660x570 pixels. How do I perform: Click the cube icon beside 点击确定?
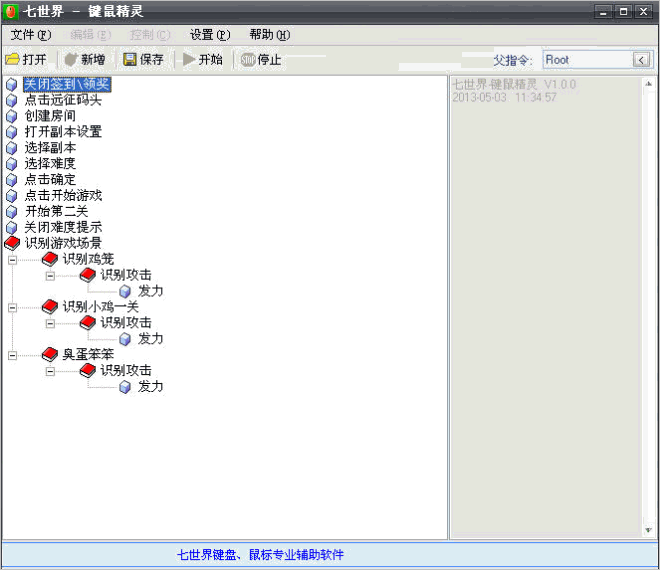[12, 180]
